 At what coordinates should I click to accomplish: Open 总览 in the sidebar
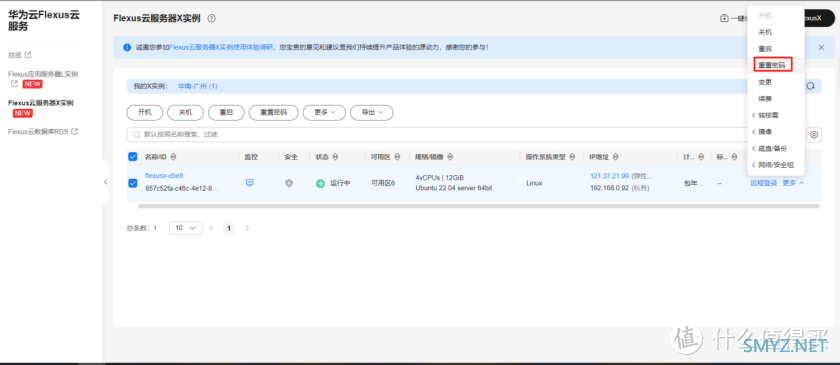pyautogui.click(x=15, y=55)
